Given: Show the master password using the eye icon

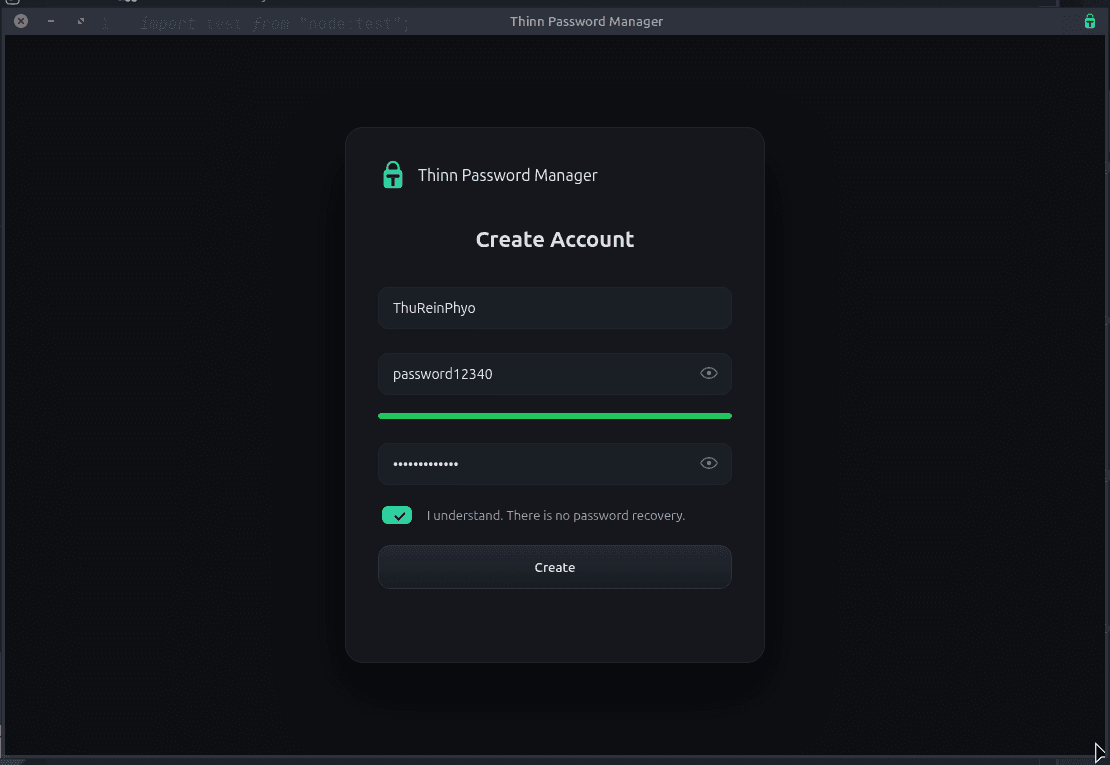Looking at the screenshot, I should click(708, 372).
